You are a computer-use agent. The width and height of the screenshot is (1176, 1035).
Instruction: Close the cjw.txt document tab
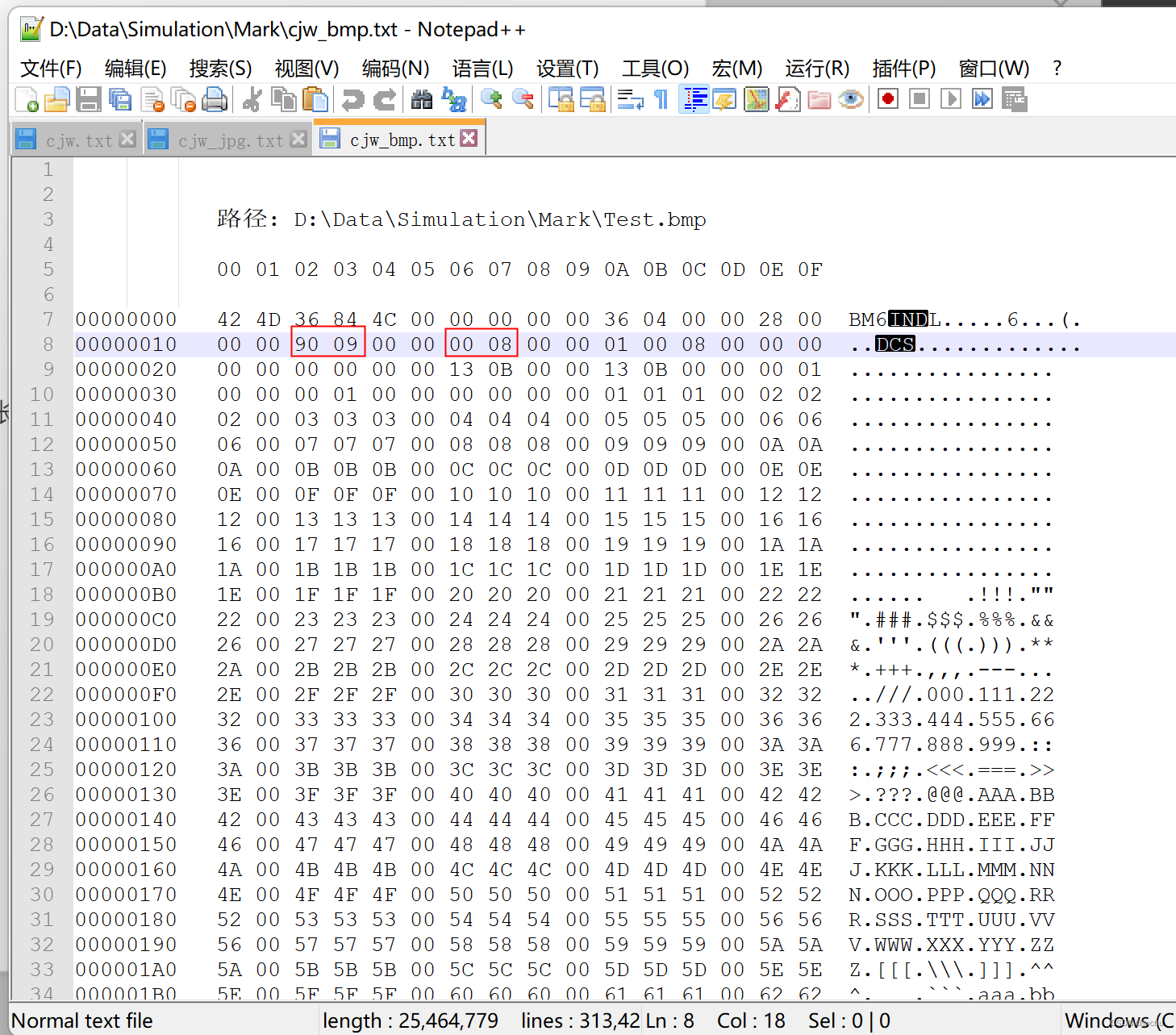click(127, 138)
